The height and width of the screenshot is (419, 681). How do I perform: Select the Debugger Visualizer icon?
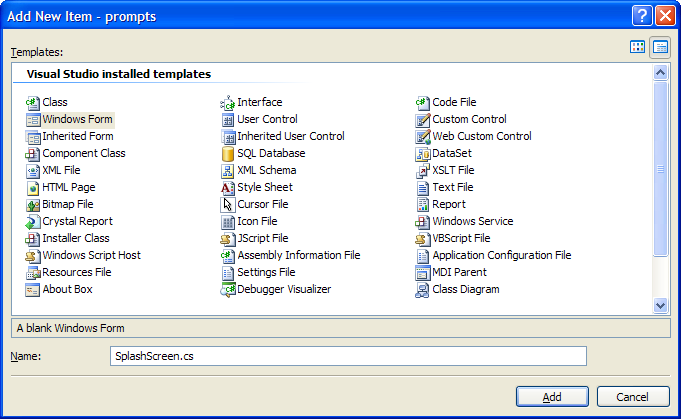tap(227, 290)
